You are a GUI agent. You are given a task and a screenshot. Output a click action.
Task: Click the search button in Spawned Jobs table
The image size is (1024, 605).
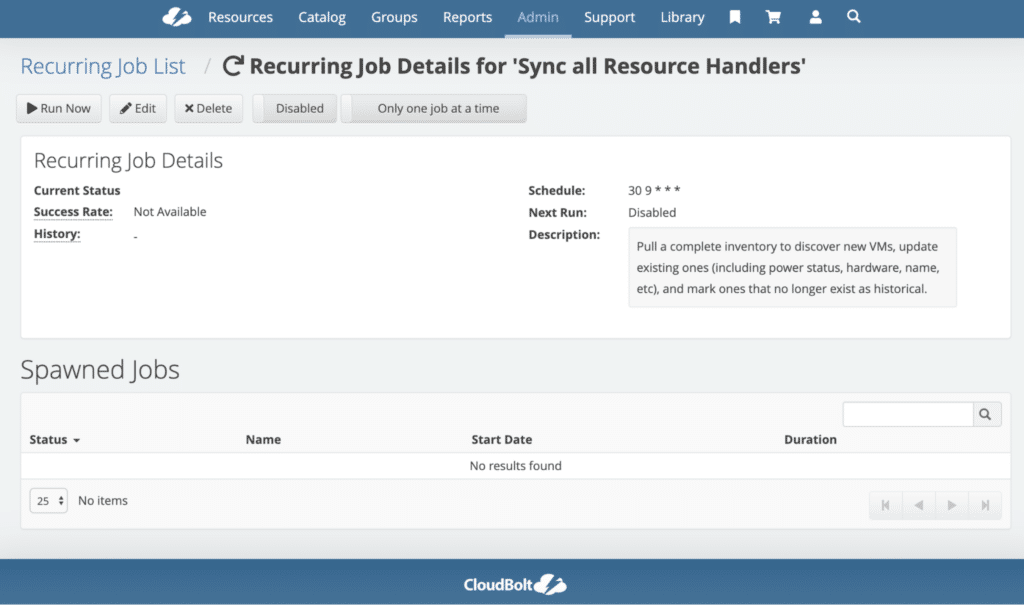986,414
